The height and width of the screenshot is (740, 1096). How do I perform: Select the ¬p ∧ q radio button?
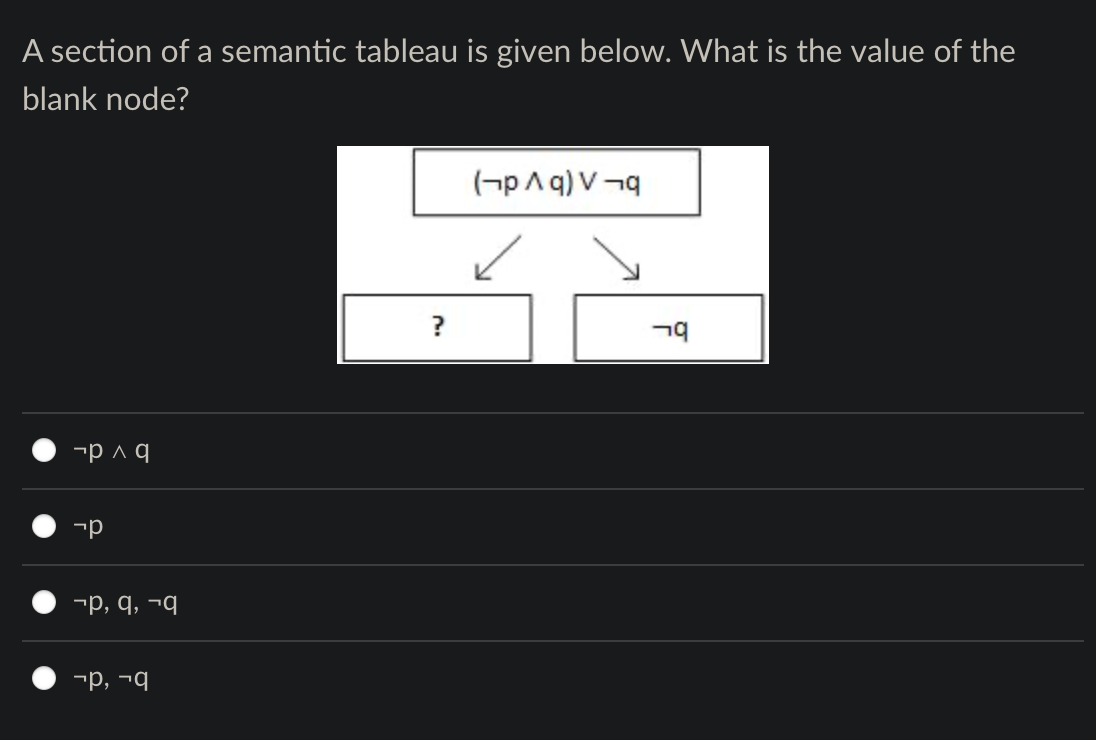click(44, 450)
